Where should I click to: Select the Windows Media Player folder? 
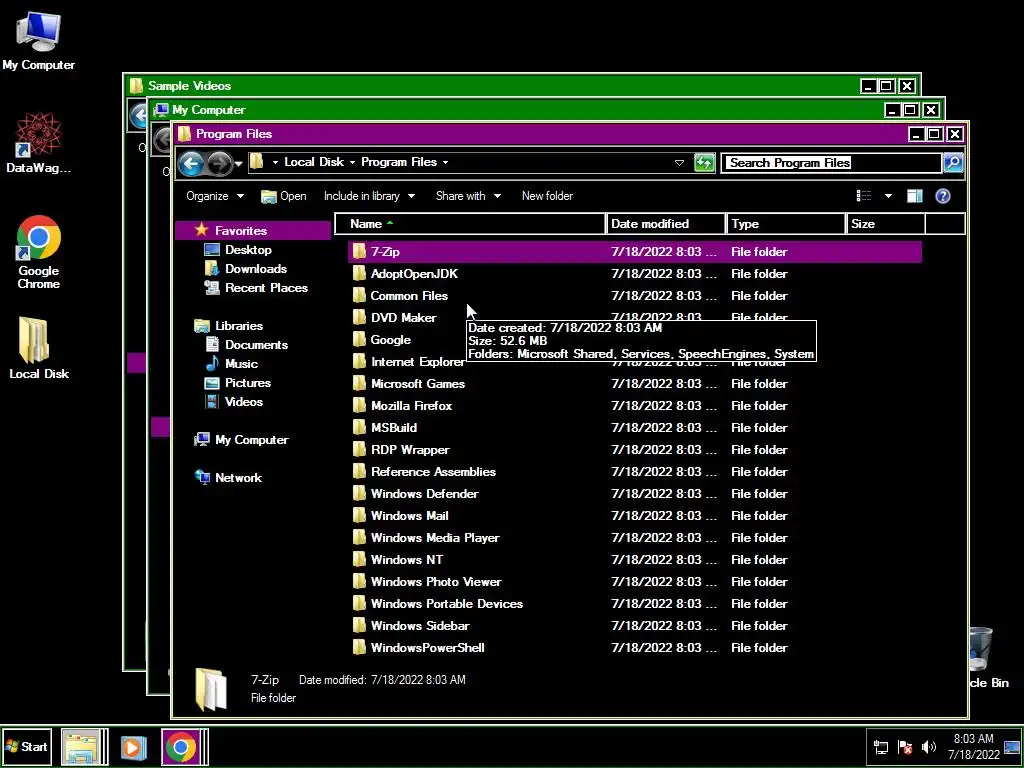(434, 538)
